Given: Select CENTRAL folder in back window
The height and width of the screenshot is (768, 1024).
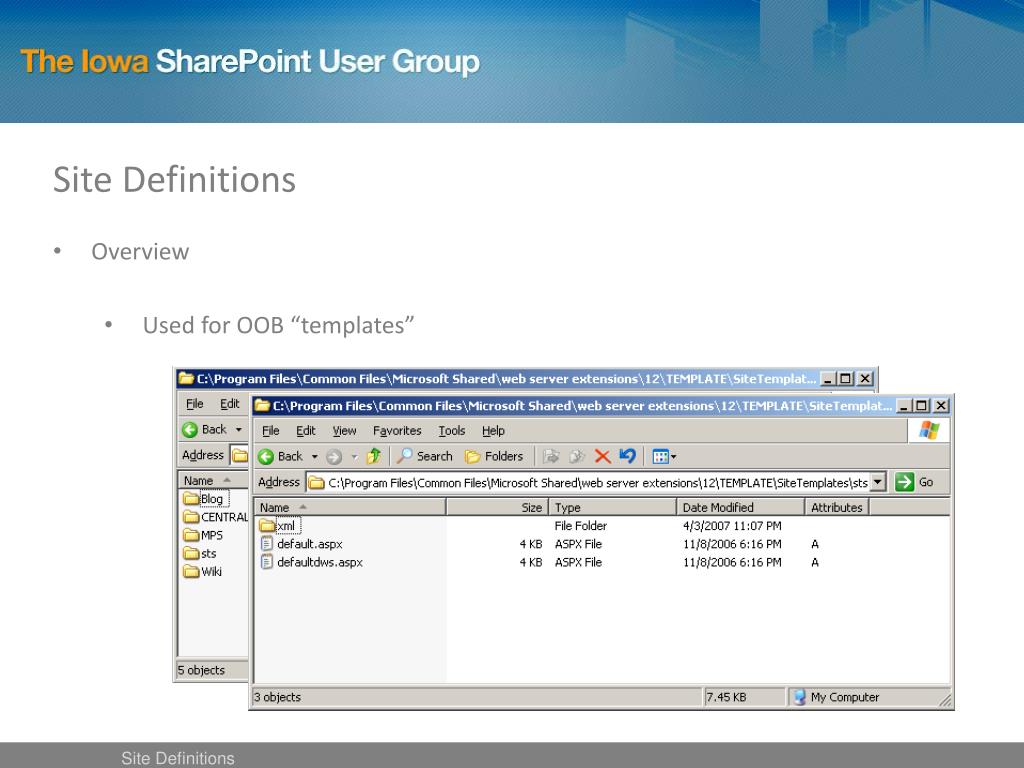Looking at the screenshot, I should pyautogui.click(x=216, y=517).
